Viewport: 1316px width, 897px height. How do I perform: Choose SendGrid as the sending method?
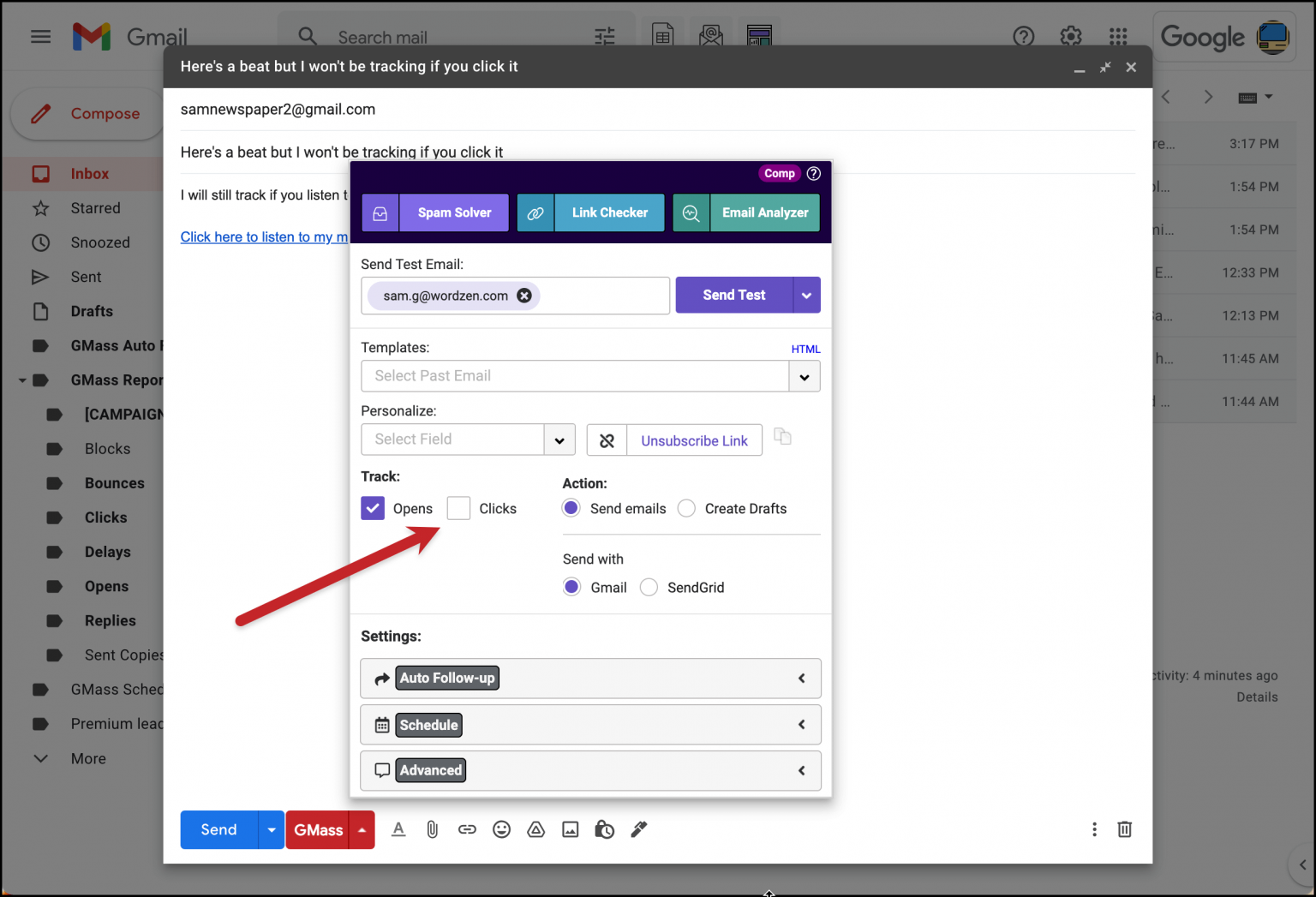click(x=649, y=587)
